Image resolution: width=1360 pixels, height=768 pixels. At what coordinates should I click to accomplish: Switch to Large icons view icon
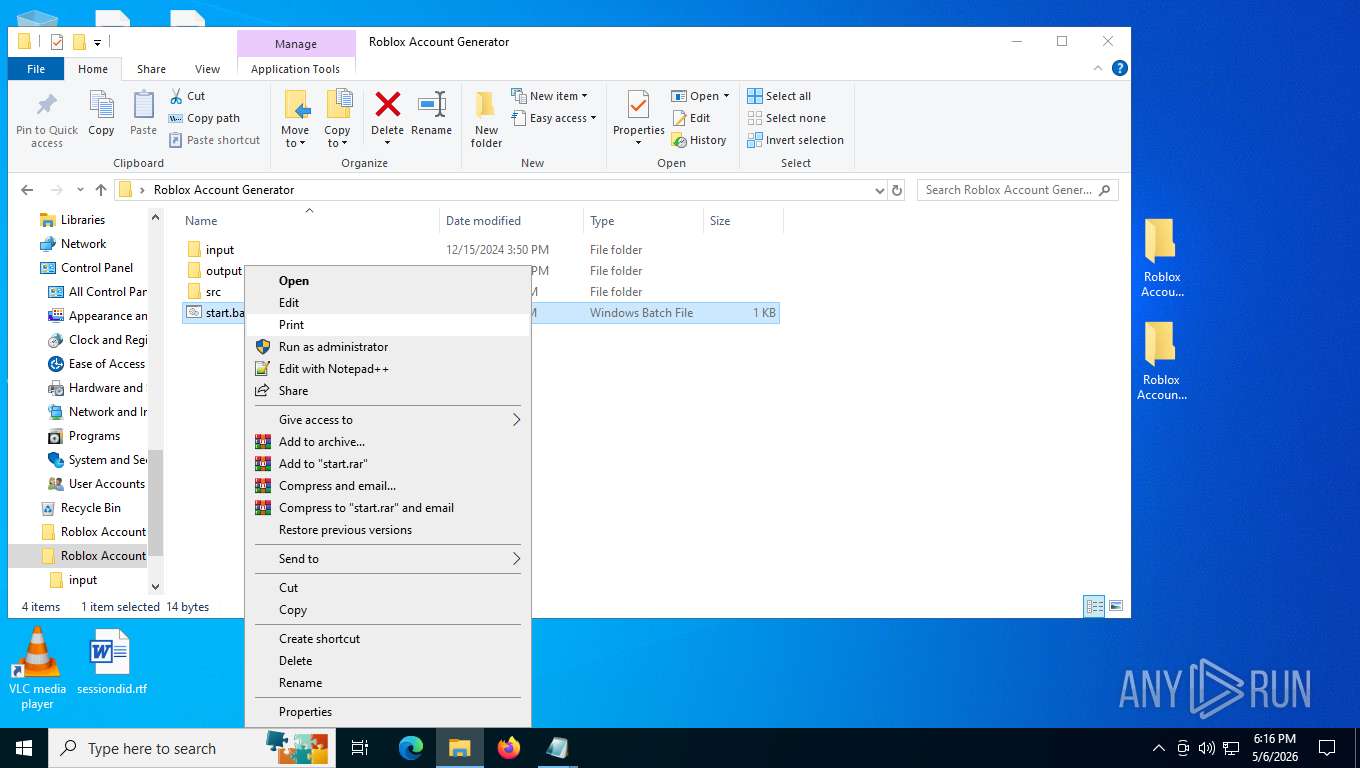coord(1116,606)
